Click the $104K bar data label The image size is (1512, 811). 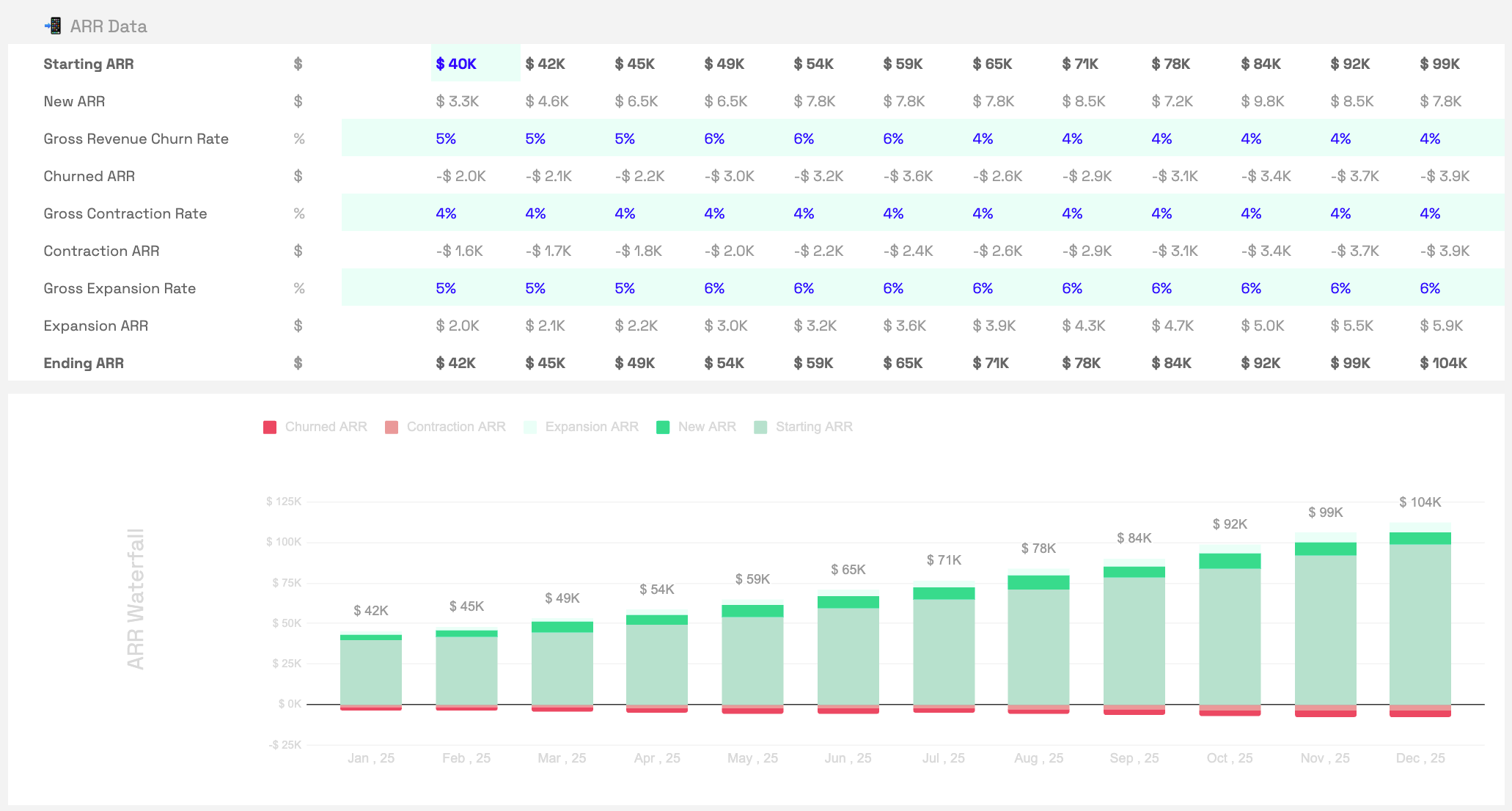click(x=1420, y=502)
